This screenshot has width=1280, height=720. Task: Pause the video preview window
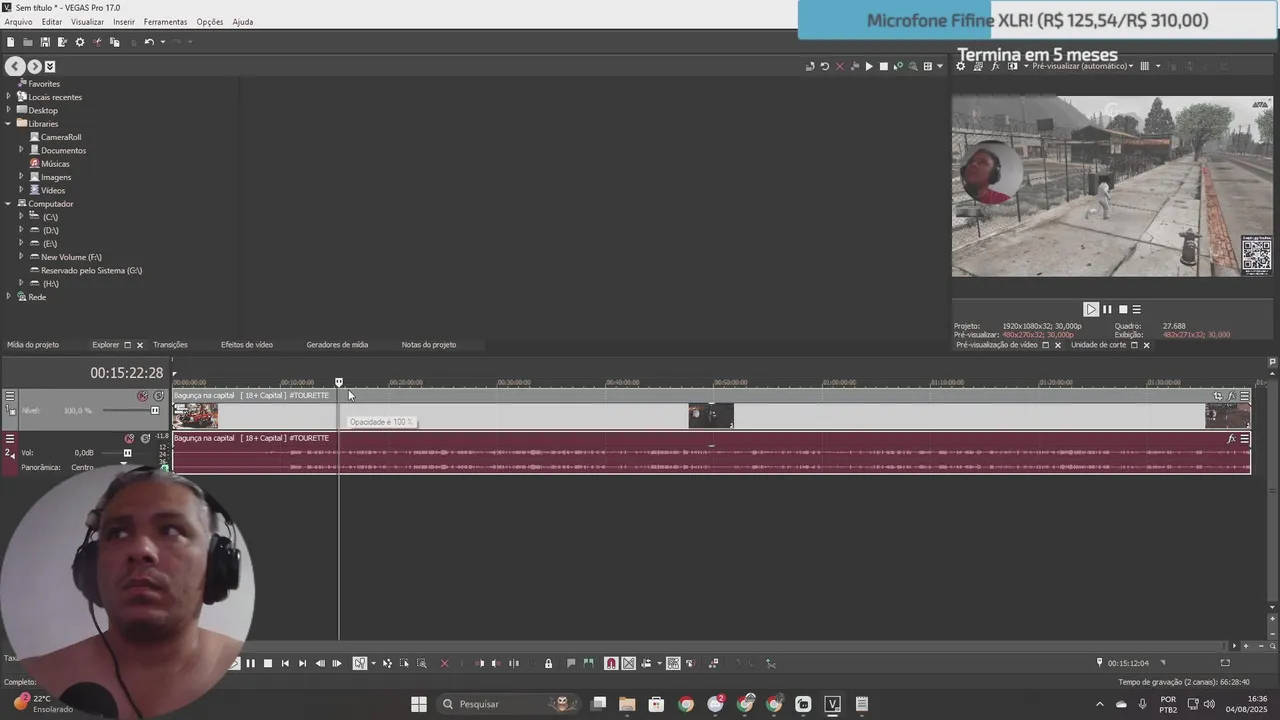click(1107, 310)
